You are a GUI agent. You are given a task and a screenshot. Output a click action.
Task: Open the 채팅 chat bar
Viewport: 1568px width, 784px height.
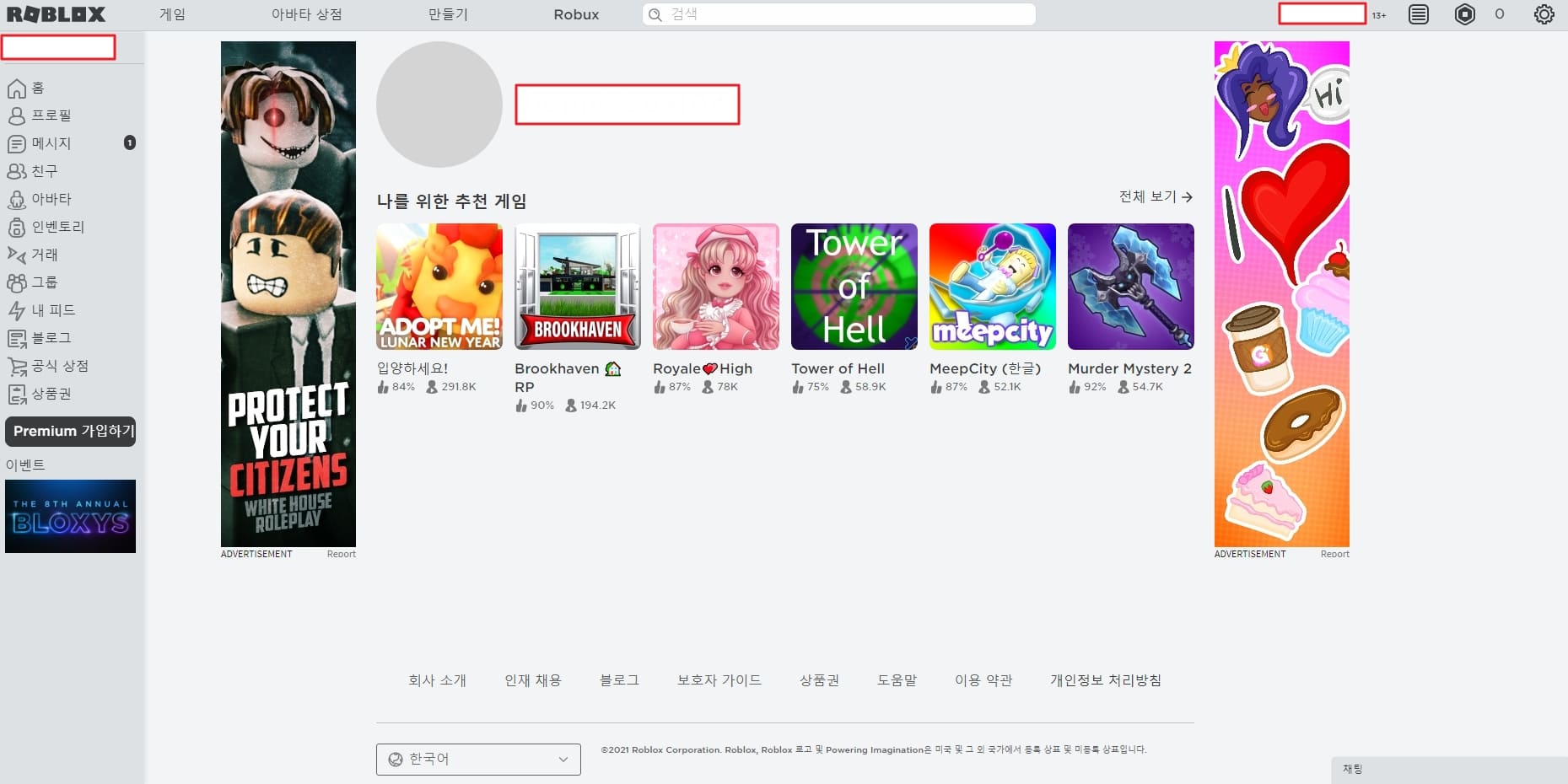[x=1449, y=770]
